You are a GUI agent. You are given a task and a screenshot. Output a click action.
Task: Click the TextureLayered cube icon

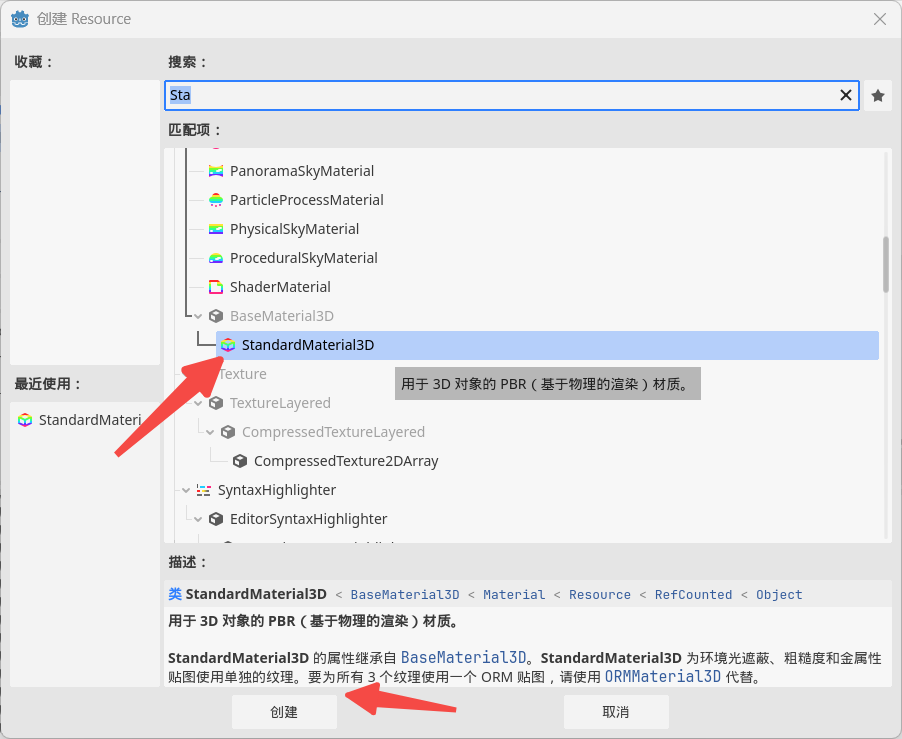(216, 403)
